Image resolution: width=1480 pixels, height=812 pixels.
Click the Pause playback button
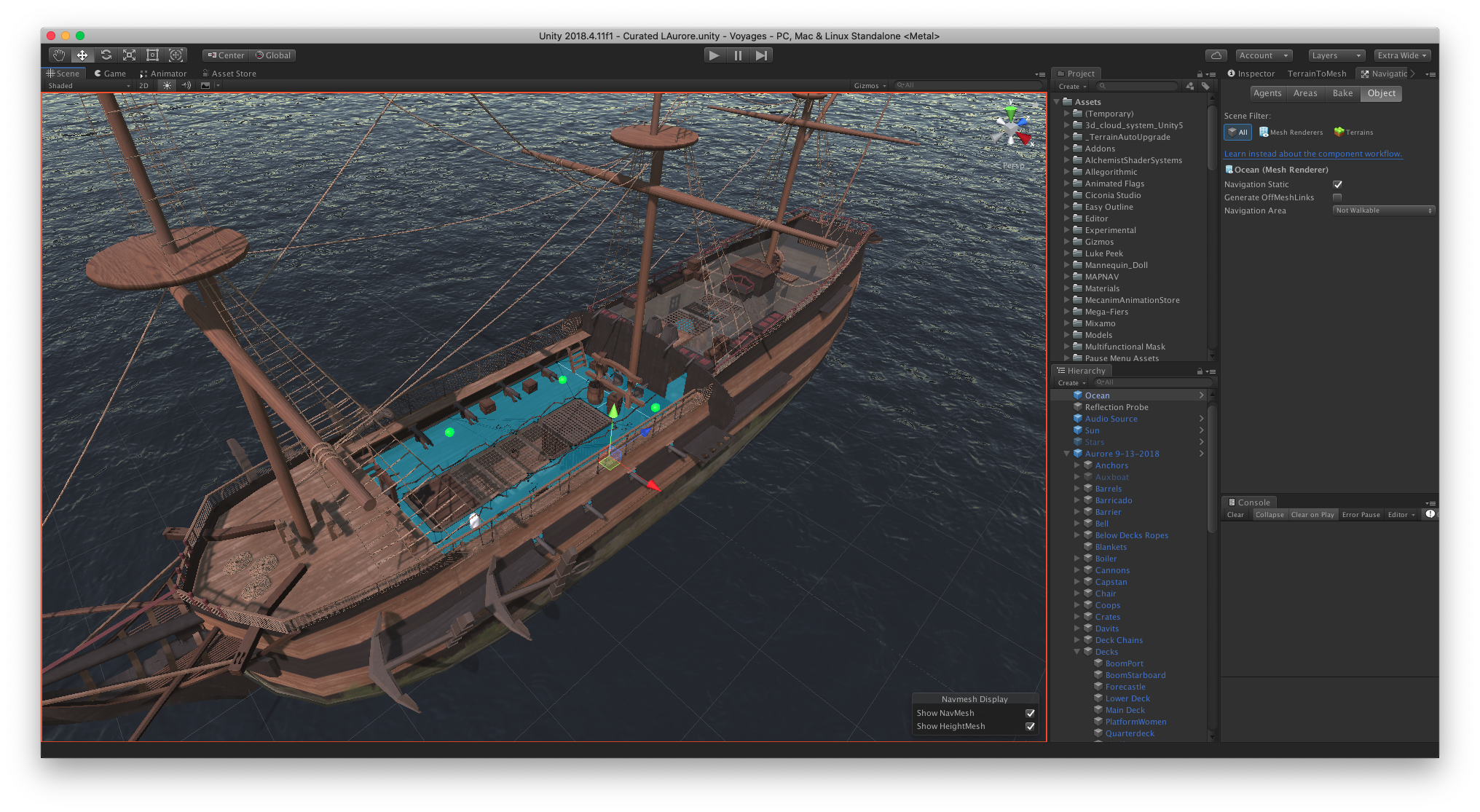coord(738,55)
